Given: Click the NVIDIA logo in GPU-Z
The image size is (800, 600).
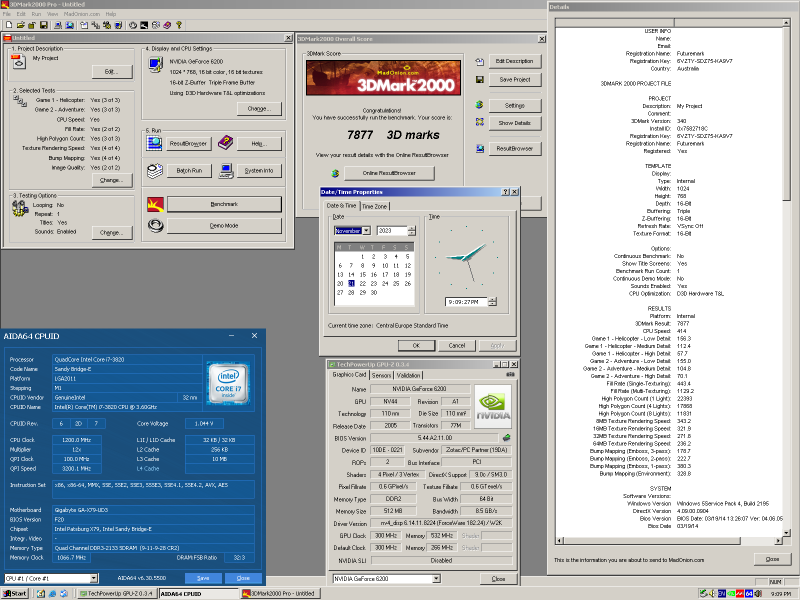Looking at the screenshot, I should tap(493, 406).
